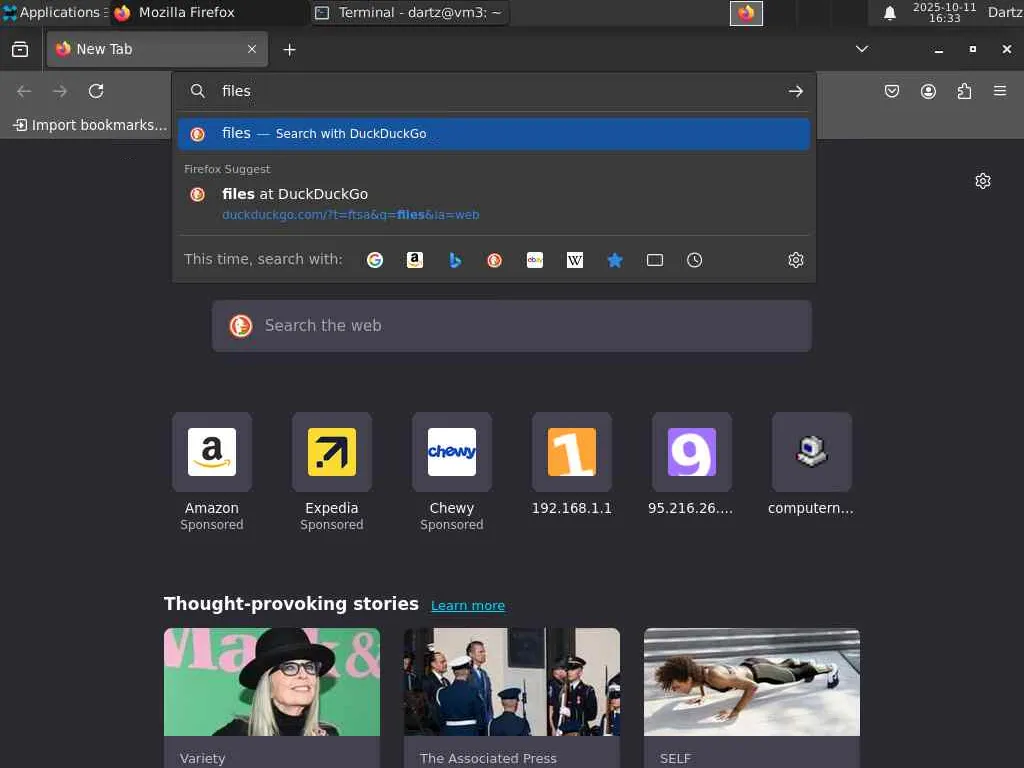This screenshot has height=768, width=1024.
Task: Expand the List all tabs chevron
Action: click(x=862, y=49)
